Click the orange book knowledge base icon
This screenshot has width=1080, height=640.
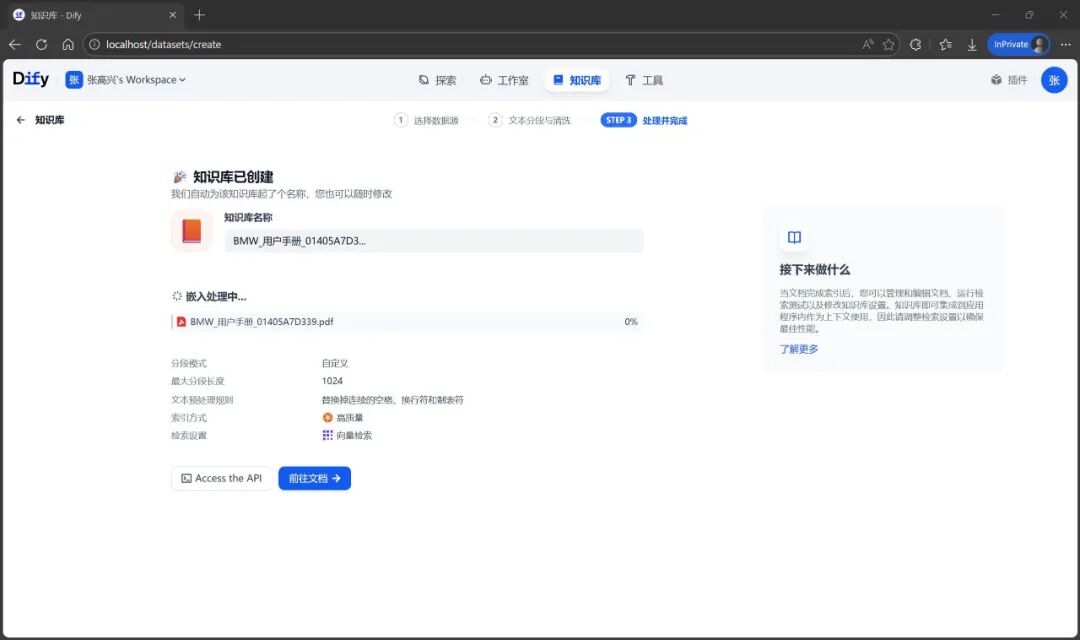[191, 230]
